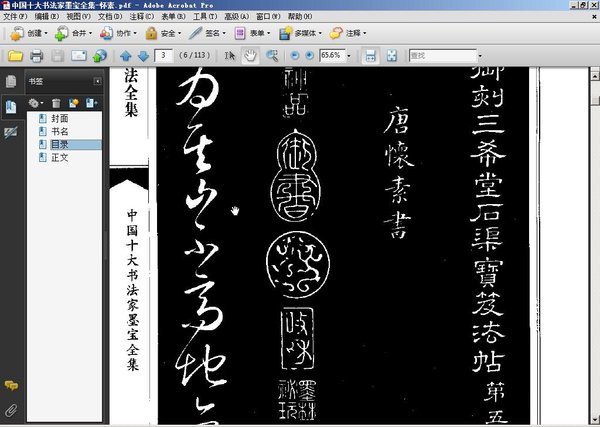600x427 pixels.
Task: Click the 创建 toolbar icon
Action: (x=17, y=34)
